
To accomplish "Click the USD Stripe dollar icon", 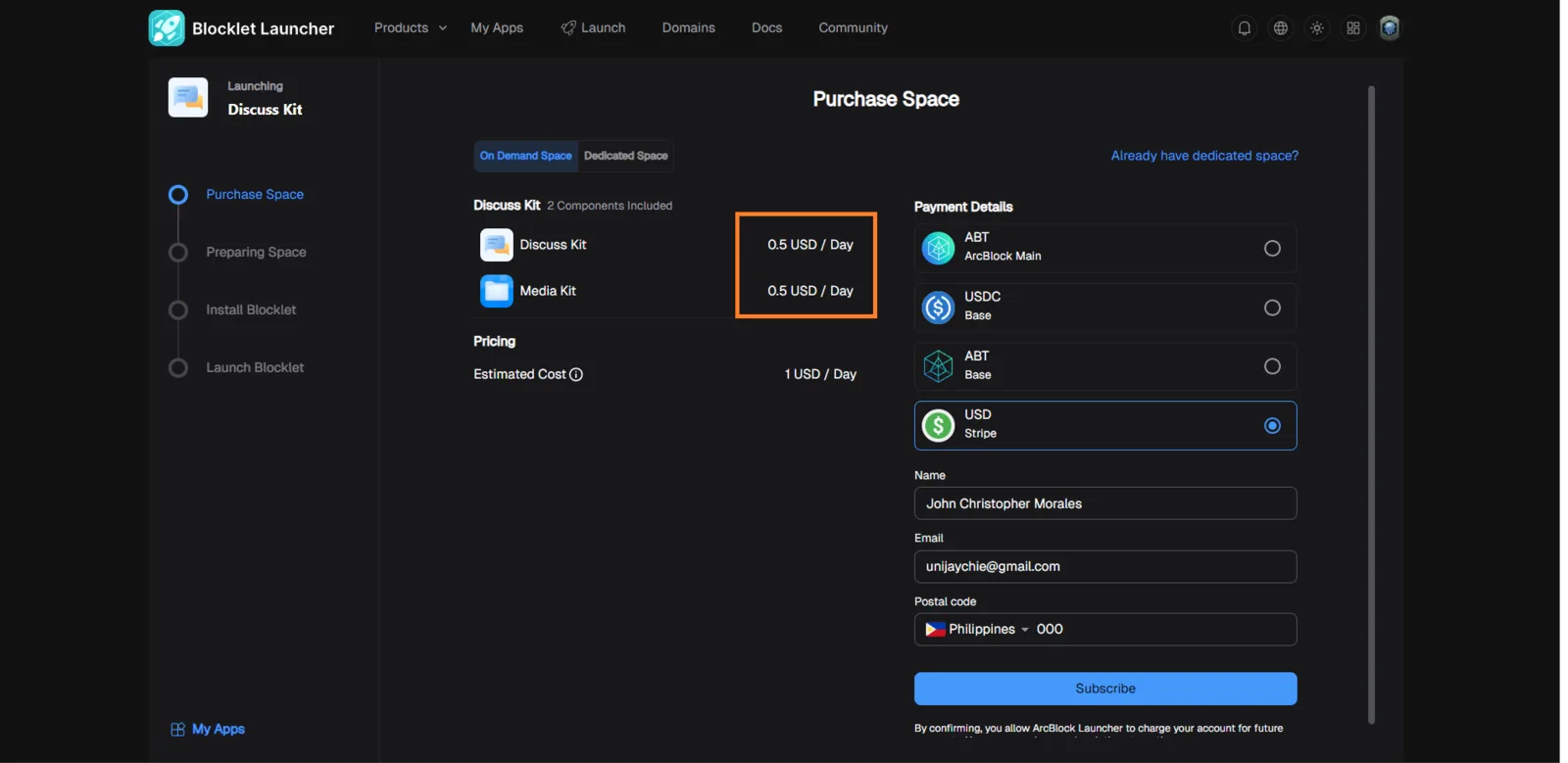I will [x=938, y=426].
